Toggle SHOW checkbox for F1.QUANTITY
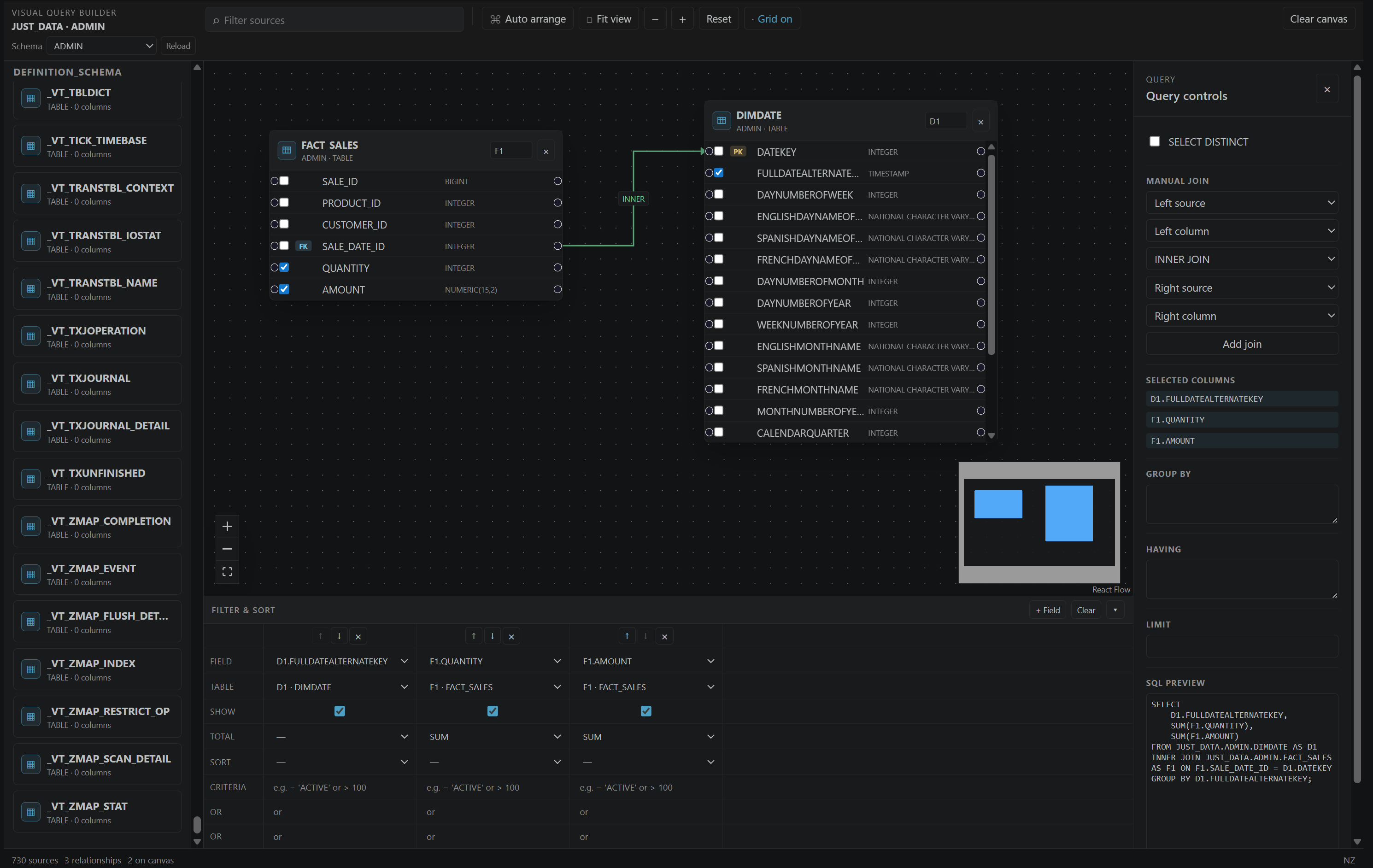1373x868 pixels. click(493, 711)
